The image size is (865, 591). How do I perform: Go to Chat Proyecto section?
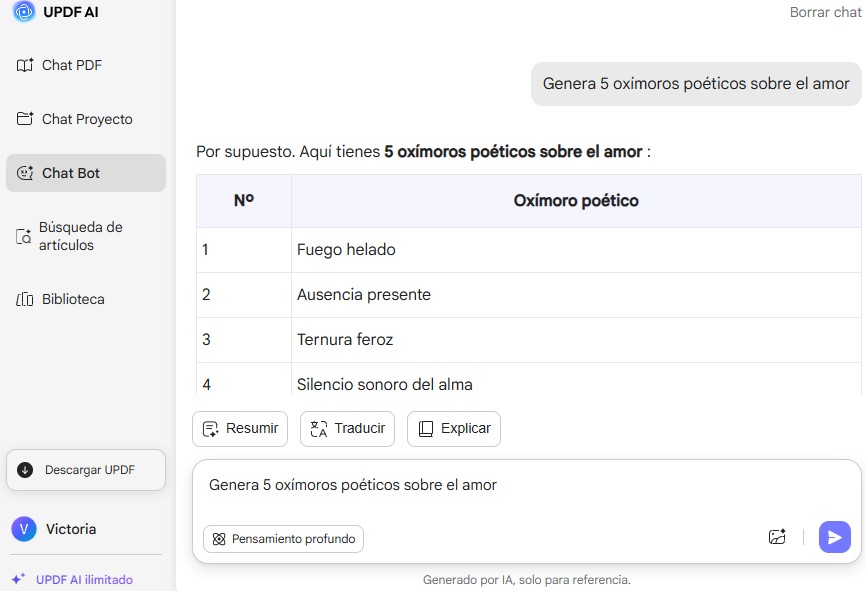86,119
